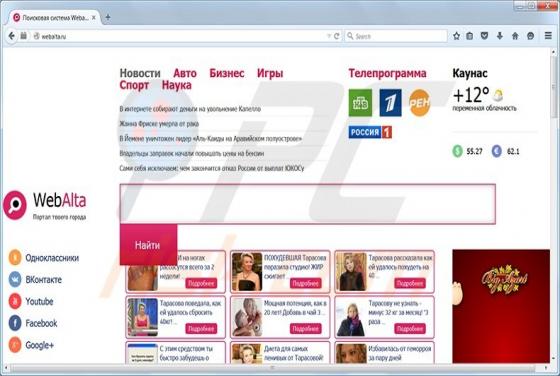
Task: Open the Игры section
Action: 270,73
